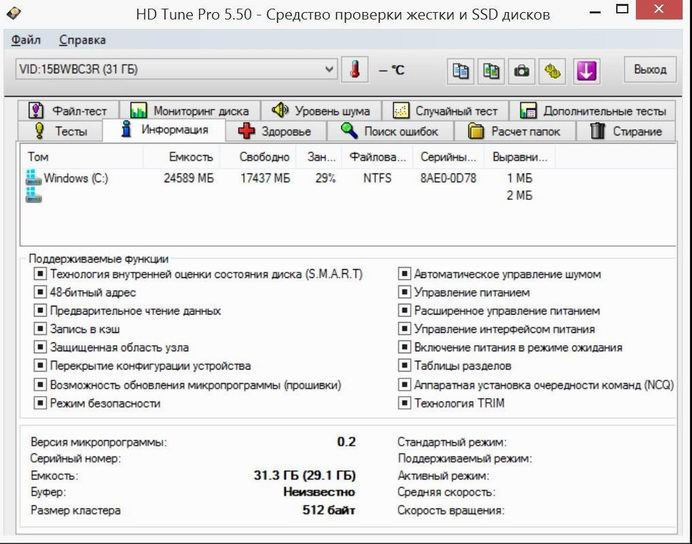Toggle the S.M.A.R.T checkbox

41,274
